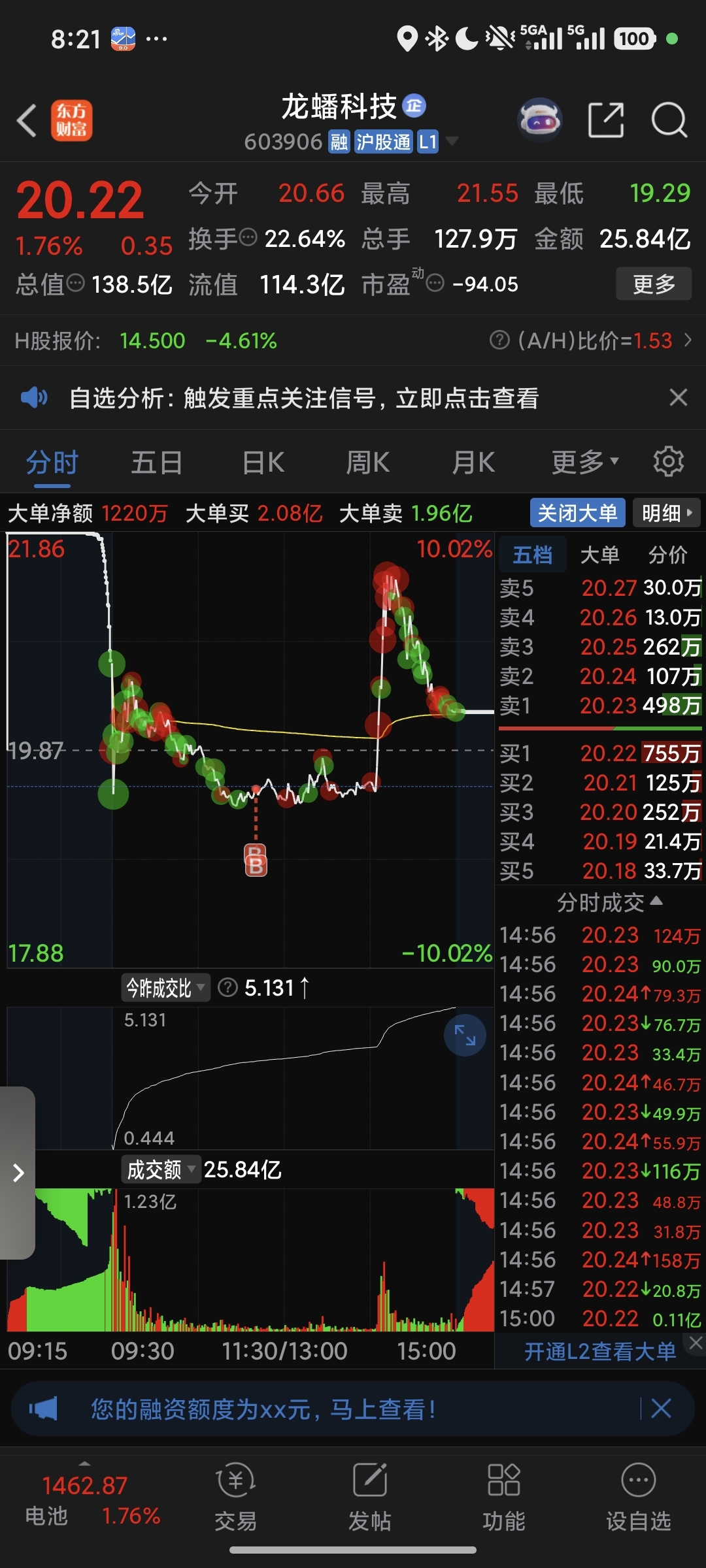Screen dimensions: 706x1568
Task: Tap the notification app icon in status bar
Action: click(123, 39)
